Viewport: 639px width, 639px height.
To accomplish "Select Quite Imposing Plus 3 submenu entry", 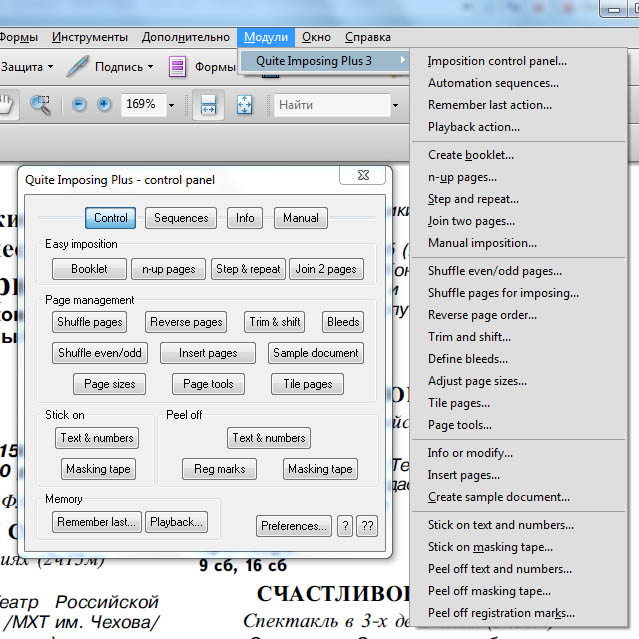I will coord(324,61).
